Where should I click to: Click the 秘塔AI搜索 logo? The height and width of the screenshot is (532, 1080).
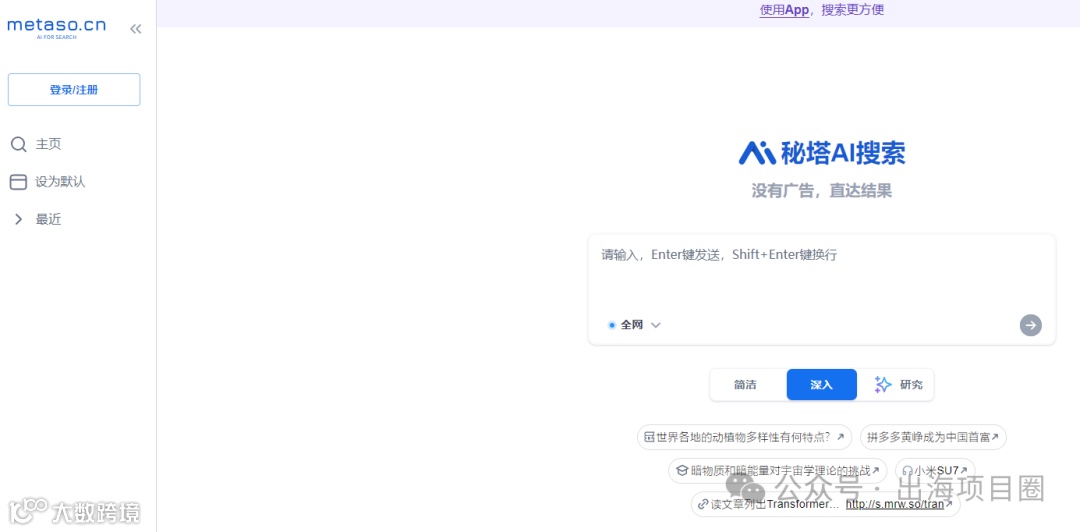(822, 152)
